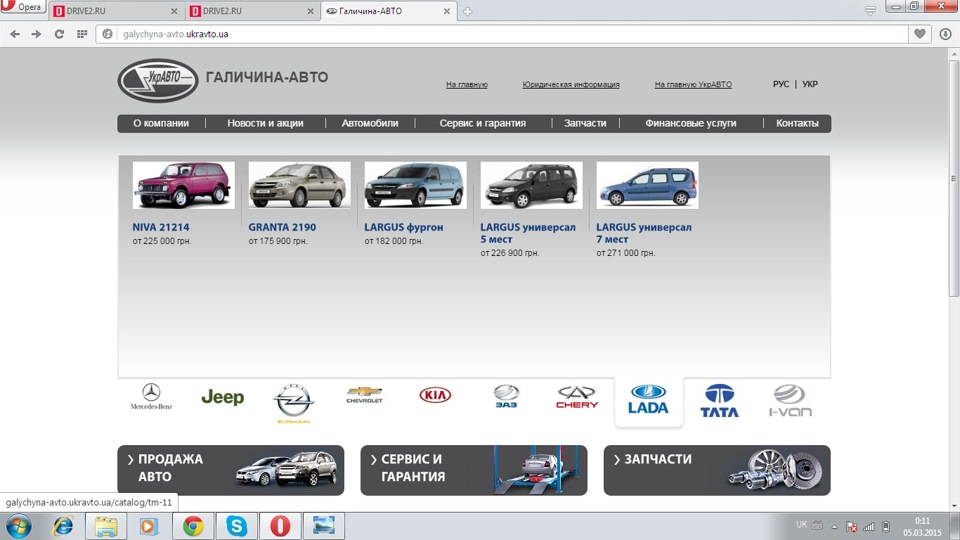960x540 pixels.
Task: Click the purple NIVA 21214 photo
Action: click(184, 185)
